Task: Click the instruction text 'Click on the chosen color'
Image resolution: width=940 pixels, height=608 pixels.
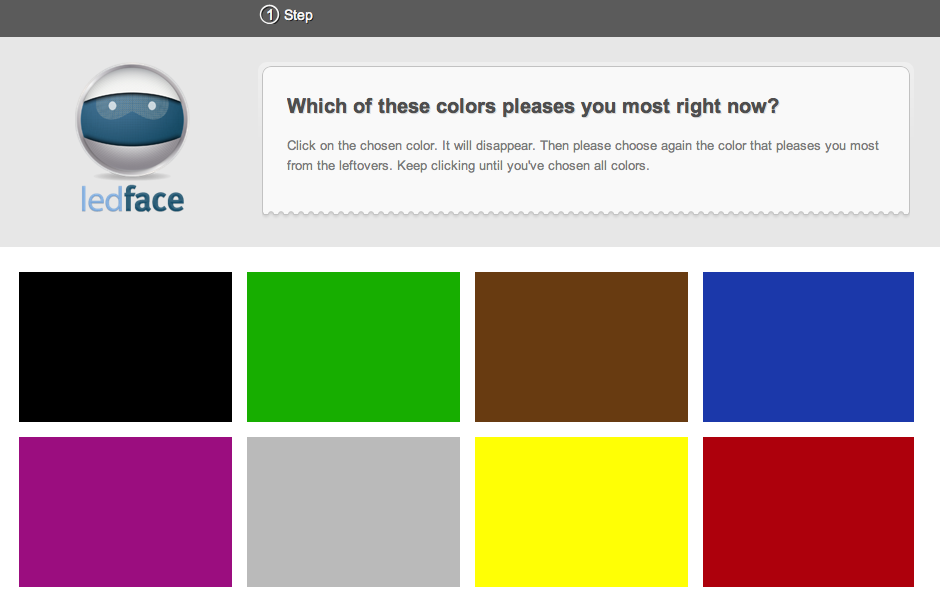Action: (361, 146)
